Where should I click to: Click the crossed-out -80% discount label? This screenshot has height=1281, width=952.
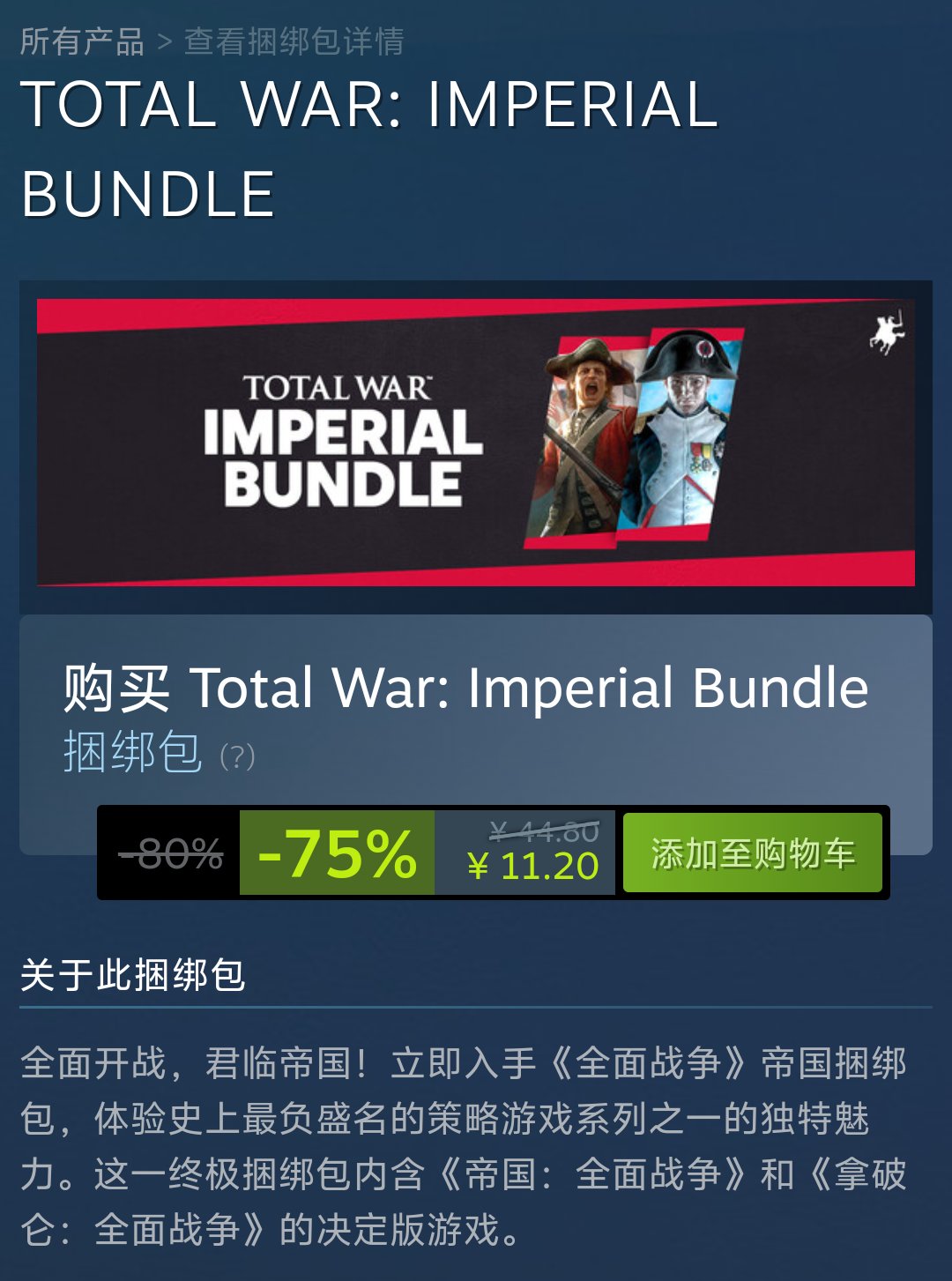[170, 853]
